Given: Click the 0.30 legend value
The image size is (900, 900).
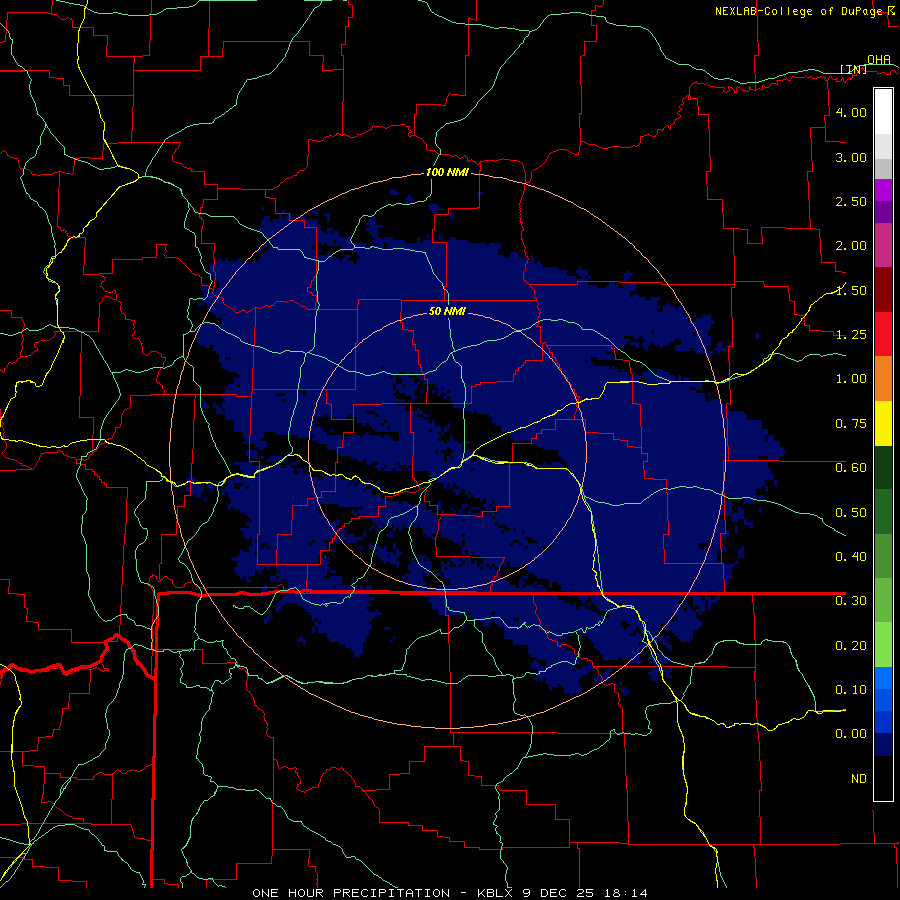Looking at the screenshot, I should 851,601.
